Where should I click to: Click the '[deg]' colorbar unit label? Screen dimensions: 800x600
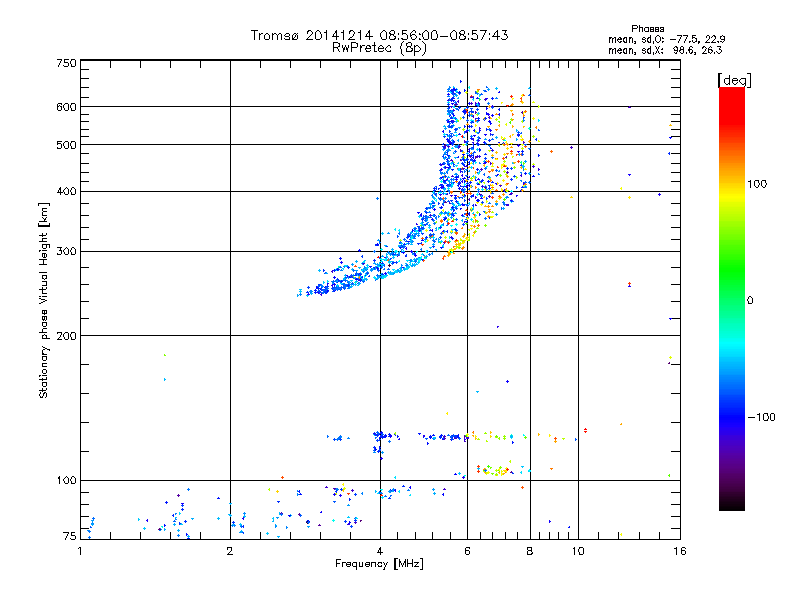(734, 80)
